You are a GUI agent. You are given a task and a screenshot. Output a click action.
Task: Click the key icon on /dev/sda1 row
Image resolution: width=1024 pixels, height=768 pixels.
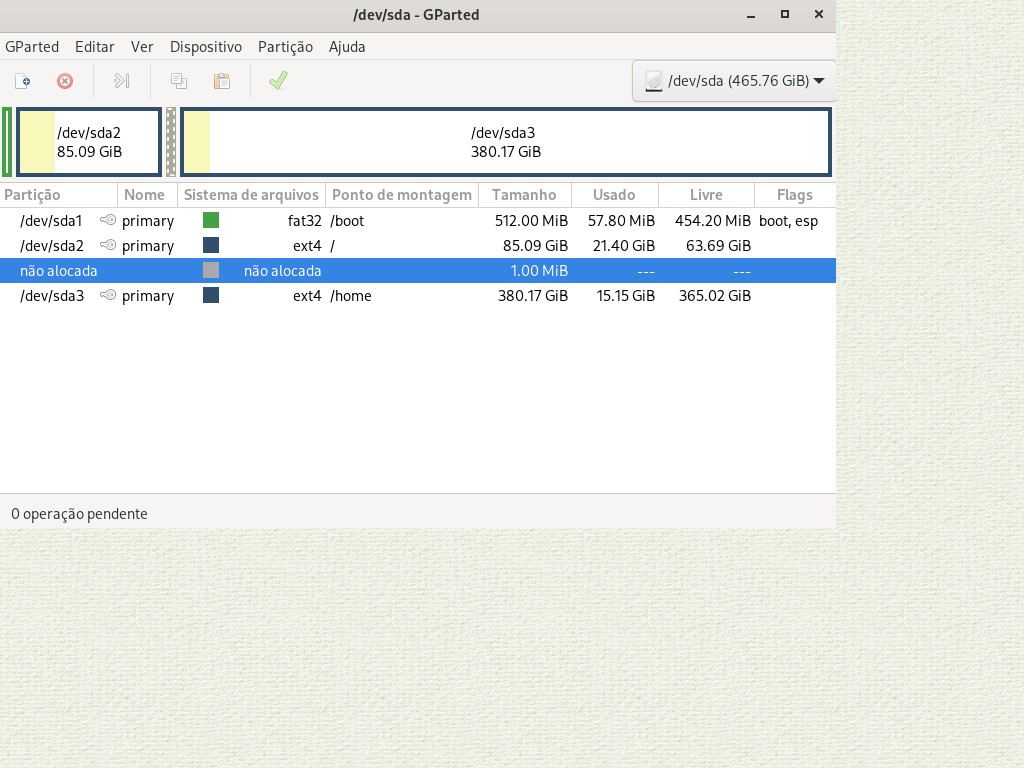(108, 221)
